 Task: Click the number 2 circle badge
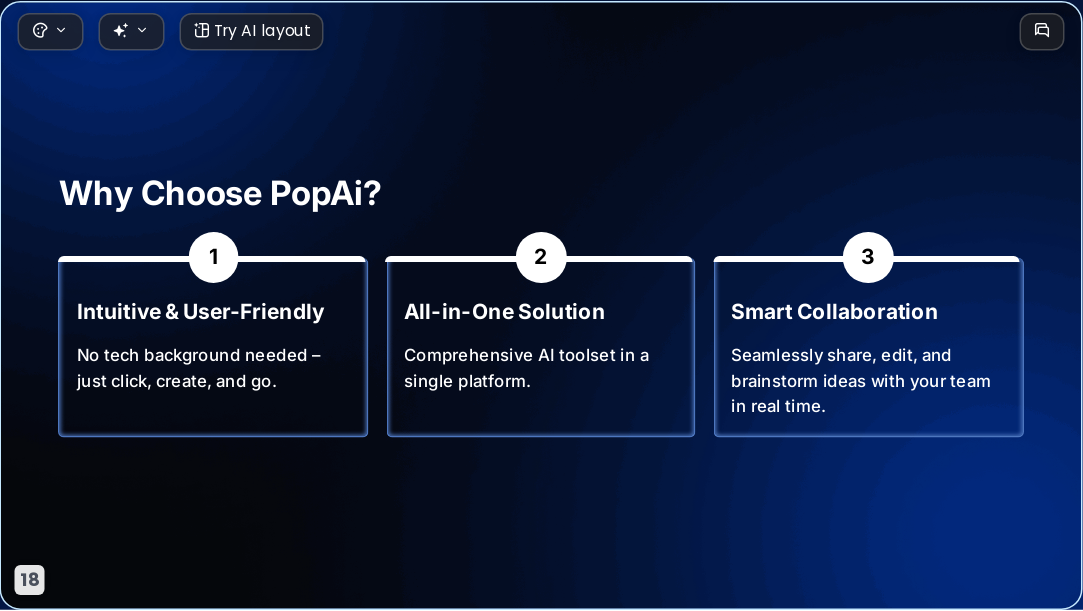[x=541, y=257]
